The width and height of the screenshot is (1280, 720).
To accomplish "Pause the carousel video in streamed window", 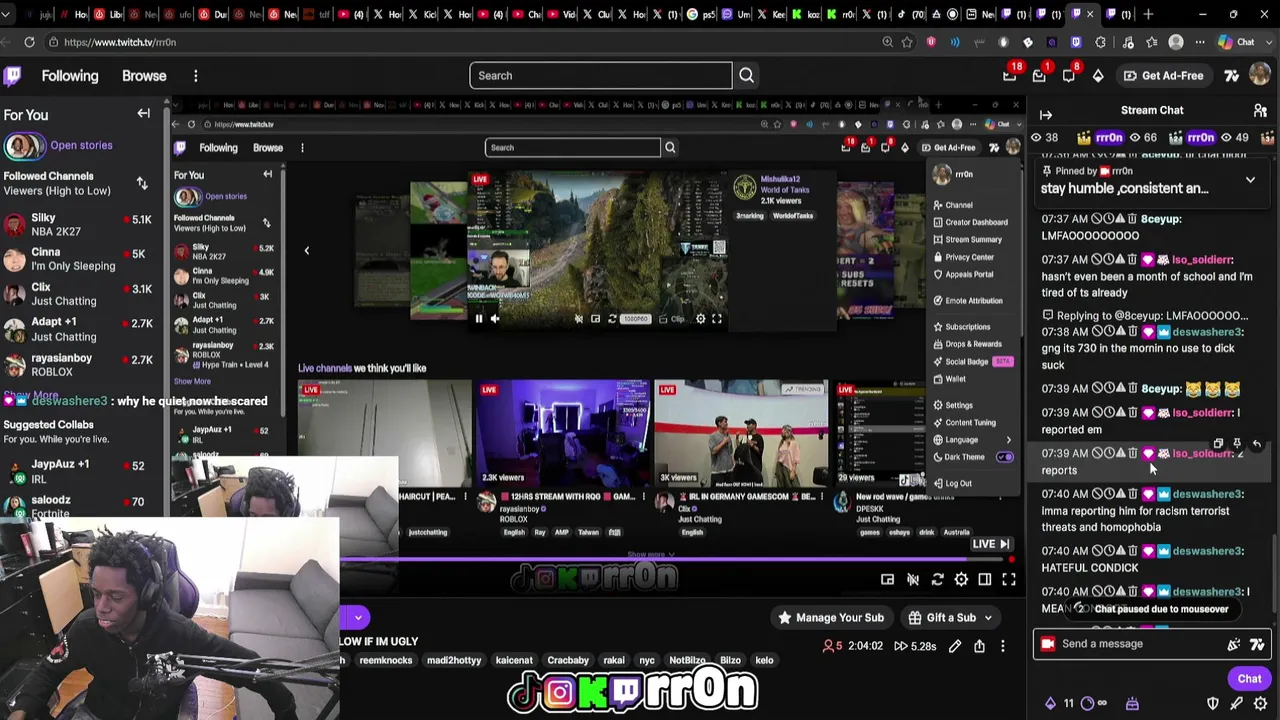I will pyautogui.click(x=478, y=319).
